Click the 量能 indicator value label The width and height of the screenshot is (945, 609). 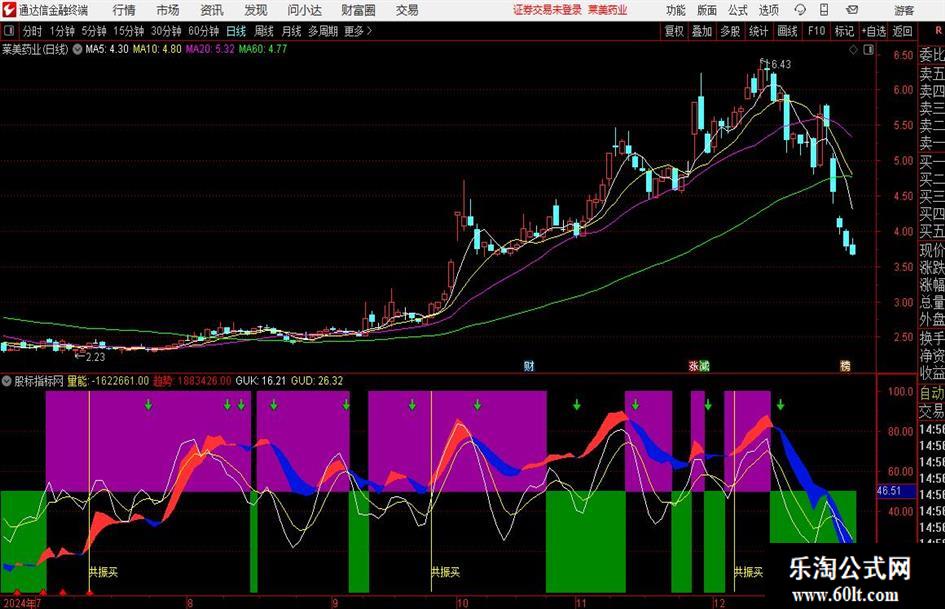coord(108,381)
